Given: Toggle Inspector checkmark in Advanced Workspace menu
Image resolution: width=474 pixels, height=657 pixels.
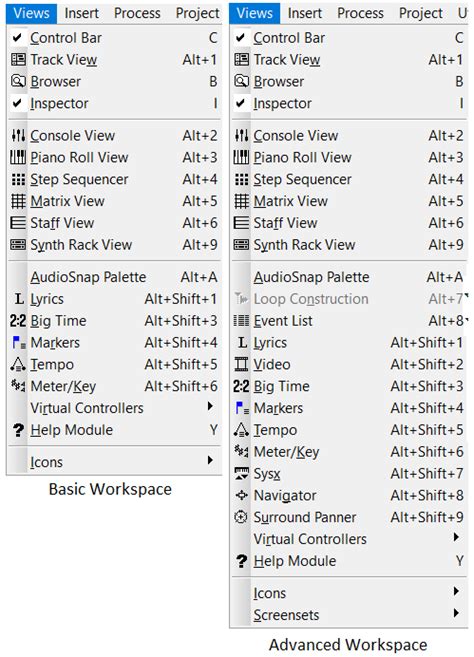Looking at the screenshot, I should [241, 103].
